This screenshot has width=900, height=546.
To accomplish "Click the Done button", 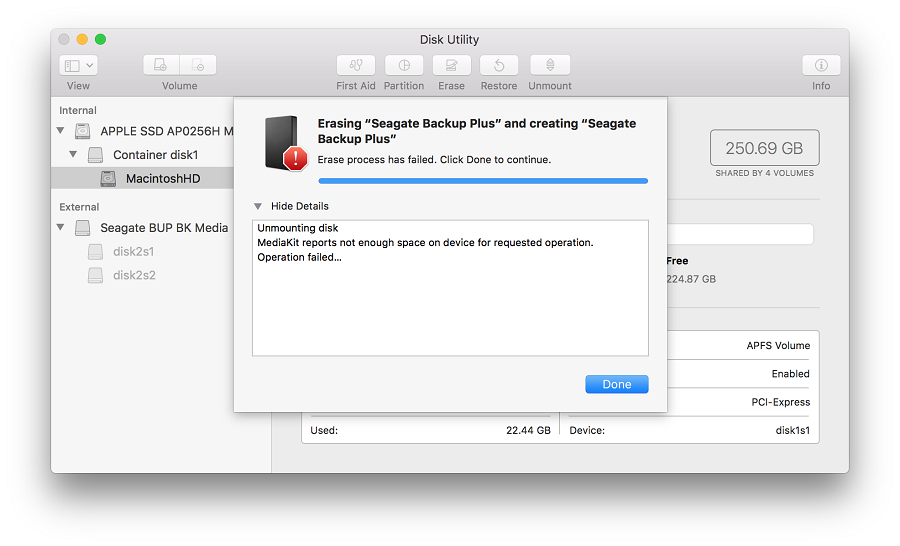I will [617, 384].
